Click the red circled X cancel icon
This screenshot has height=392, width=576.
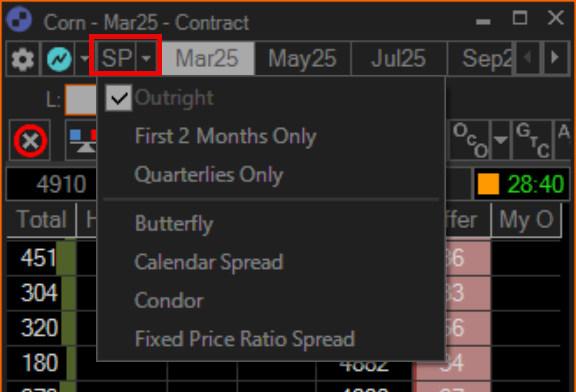30,140
